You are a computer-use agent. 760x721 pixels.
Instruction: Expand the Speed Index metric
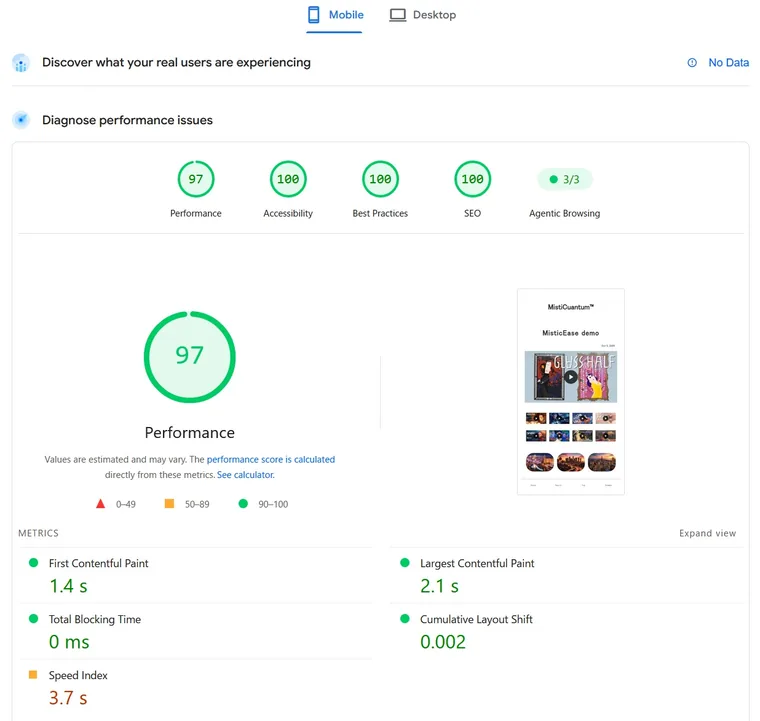pyautogui.click(x=196, y=688)
